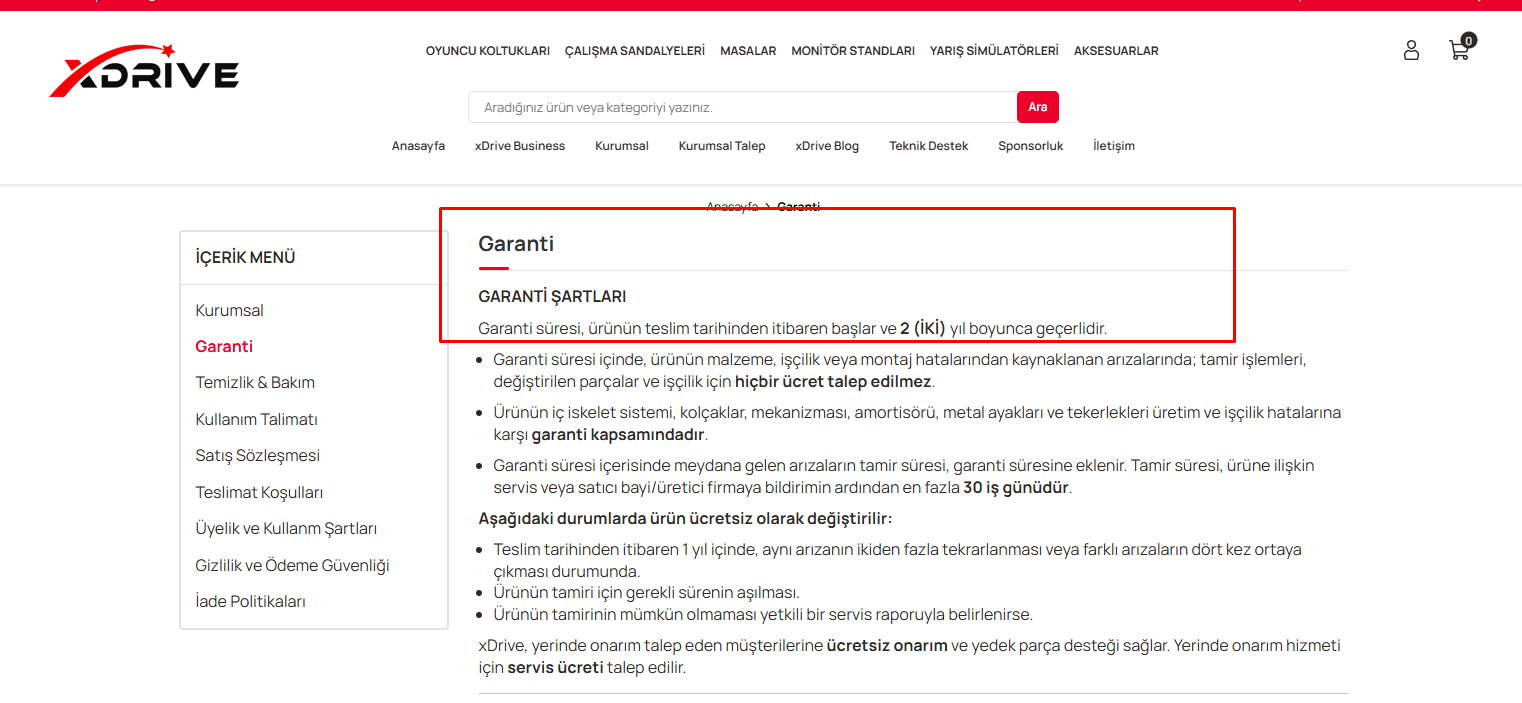Open Satış Sözleşmesi page
Screen dimensions: 1522x703
click(258, 455)
